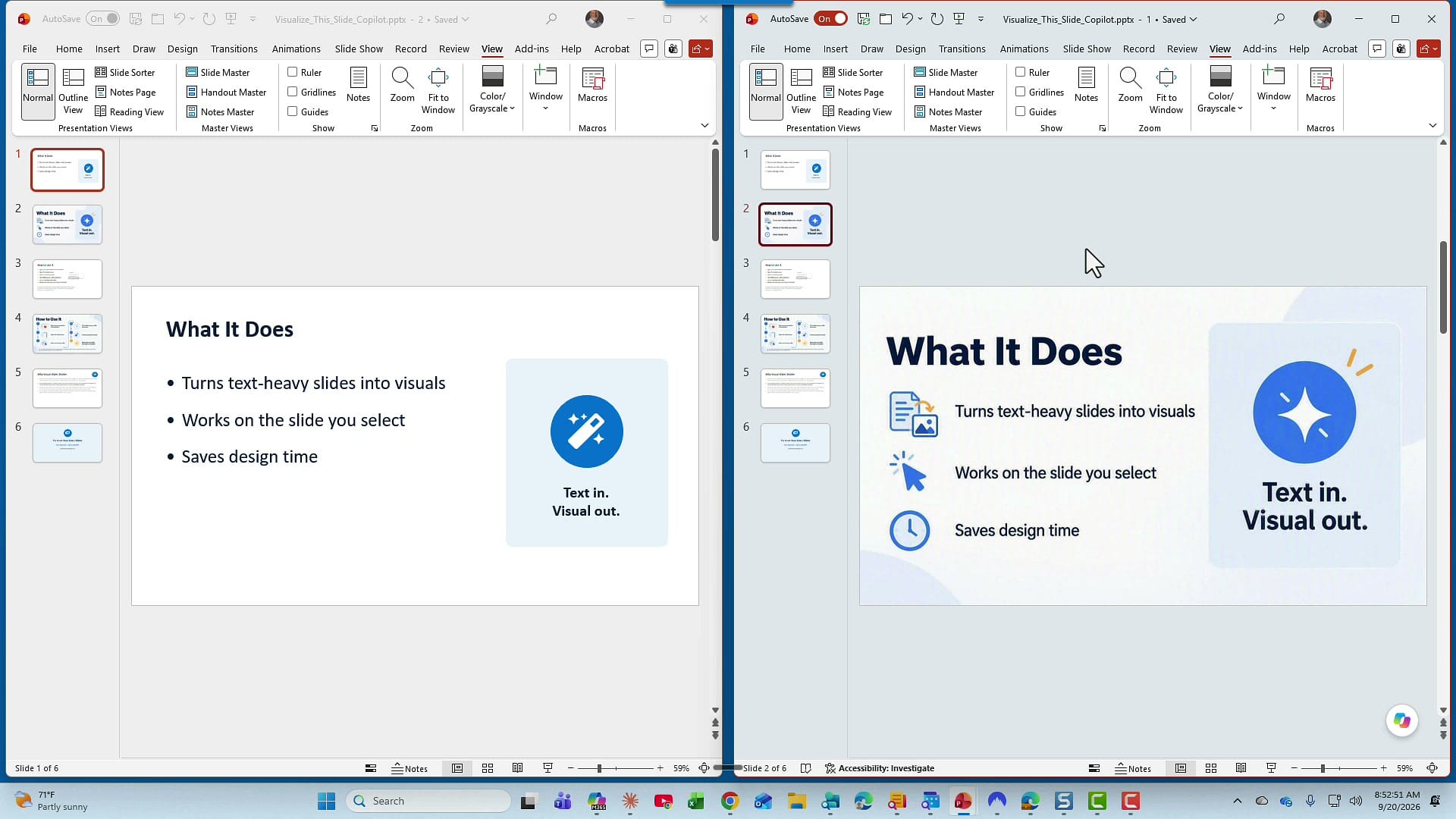Open Handout Master in left window

pyautogui.click(x=226, y=92)
